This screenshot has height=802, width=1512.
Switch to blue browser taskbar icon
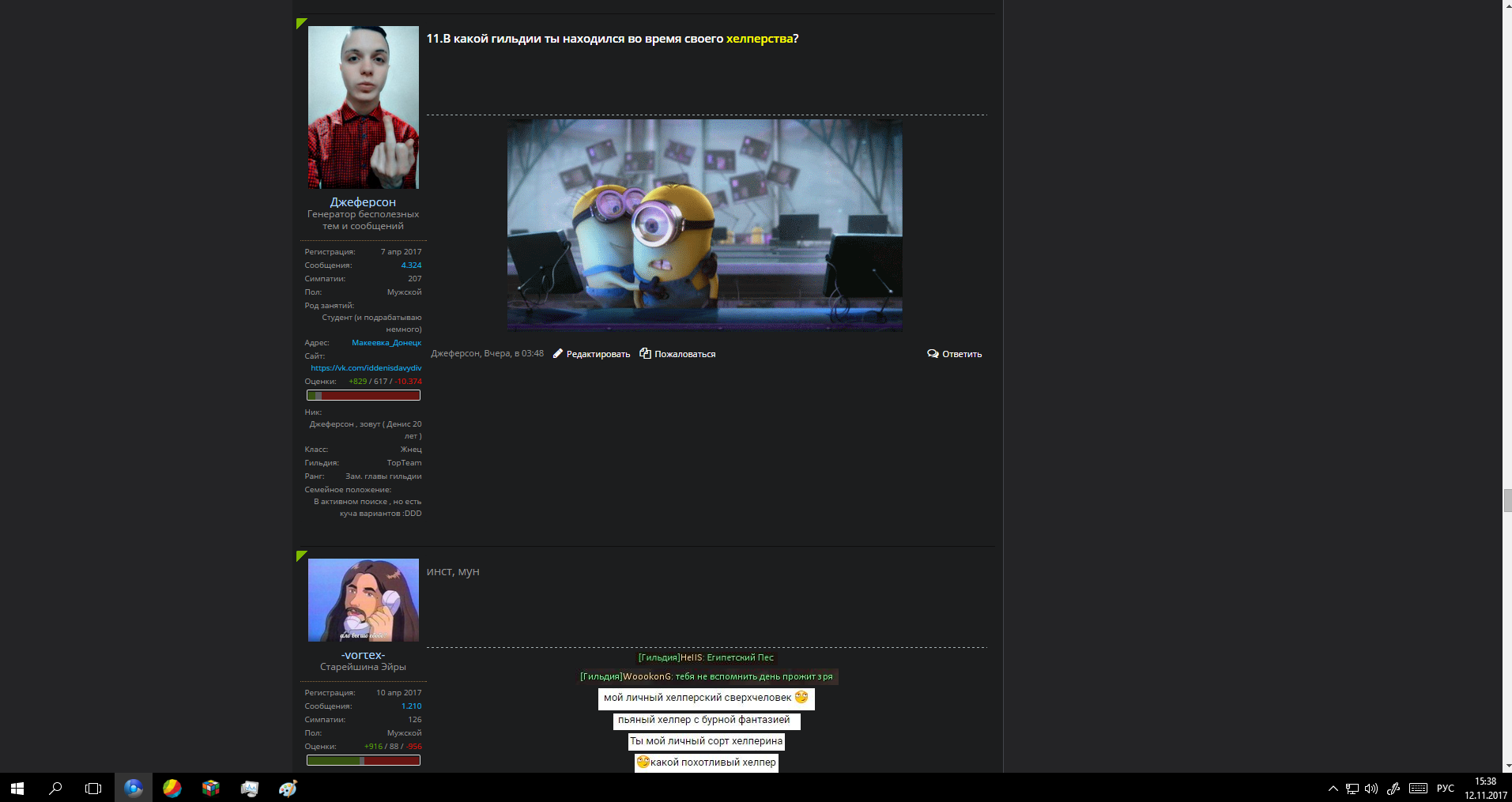pyautogui.click(x=134, y=788)
